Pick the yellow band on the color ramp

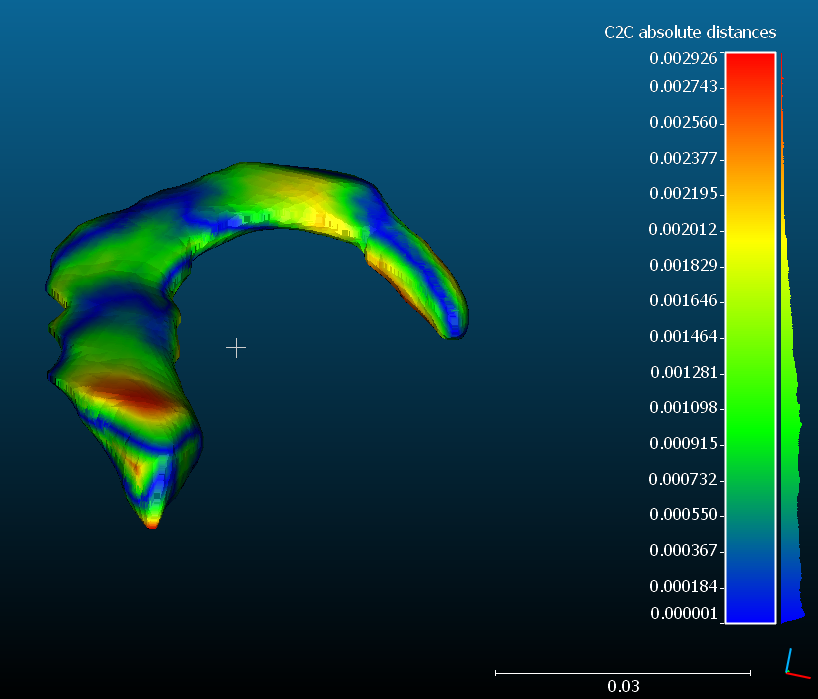[x=750, y=238]
